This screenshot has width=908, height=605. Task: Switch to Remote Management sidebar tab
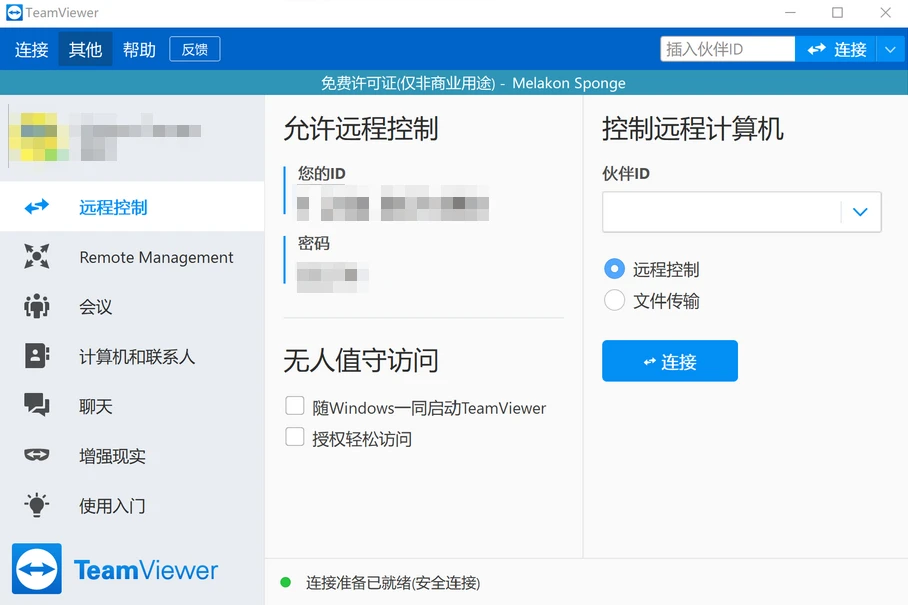pos(132,256)
